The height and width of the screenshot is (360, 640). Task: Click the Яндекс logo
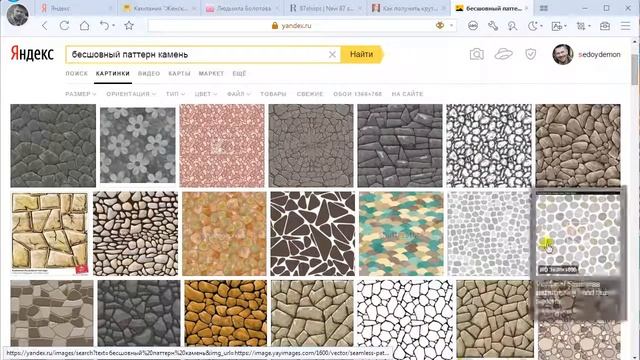point(32,54)
